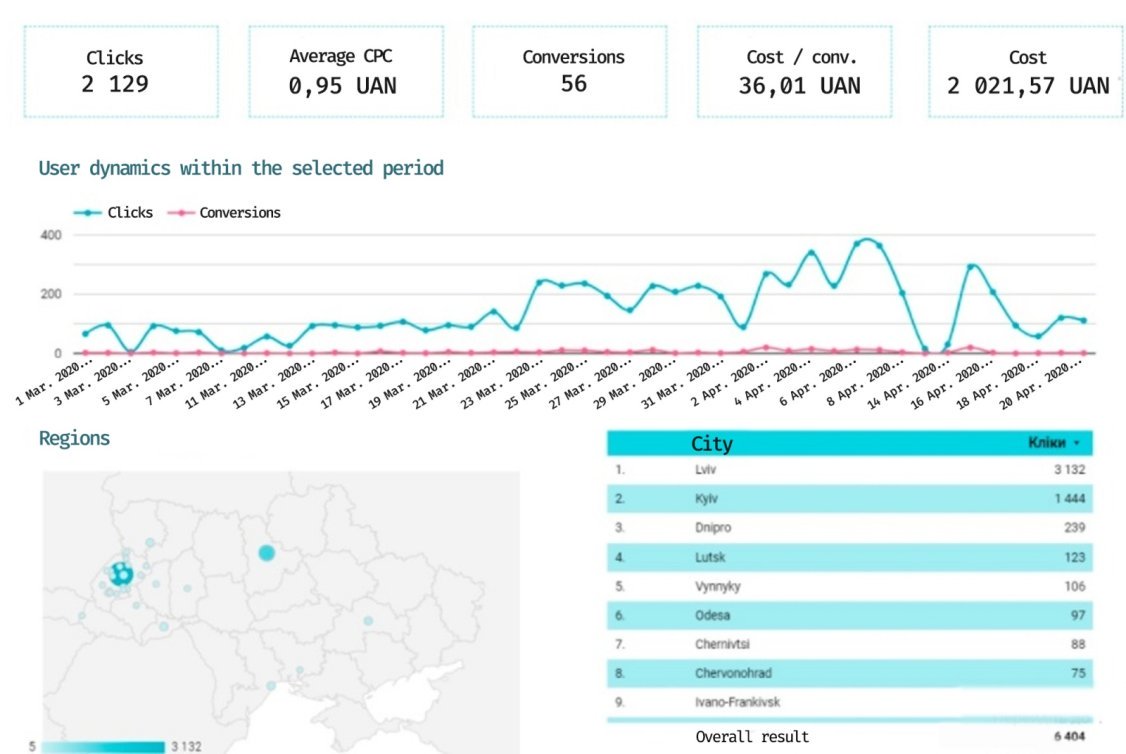1126x754 pixels.
Task: Select the Vynnyky row in city table
Action: coord(850,586)
